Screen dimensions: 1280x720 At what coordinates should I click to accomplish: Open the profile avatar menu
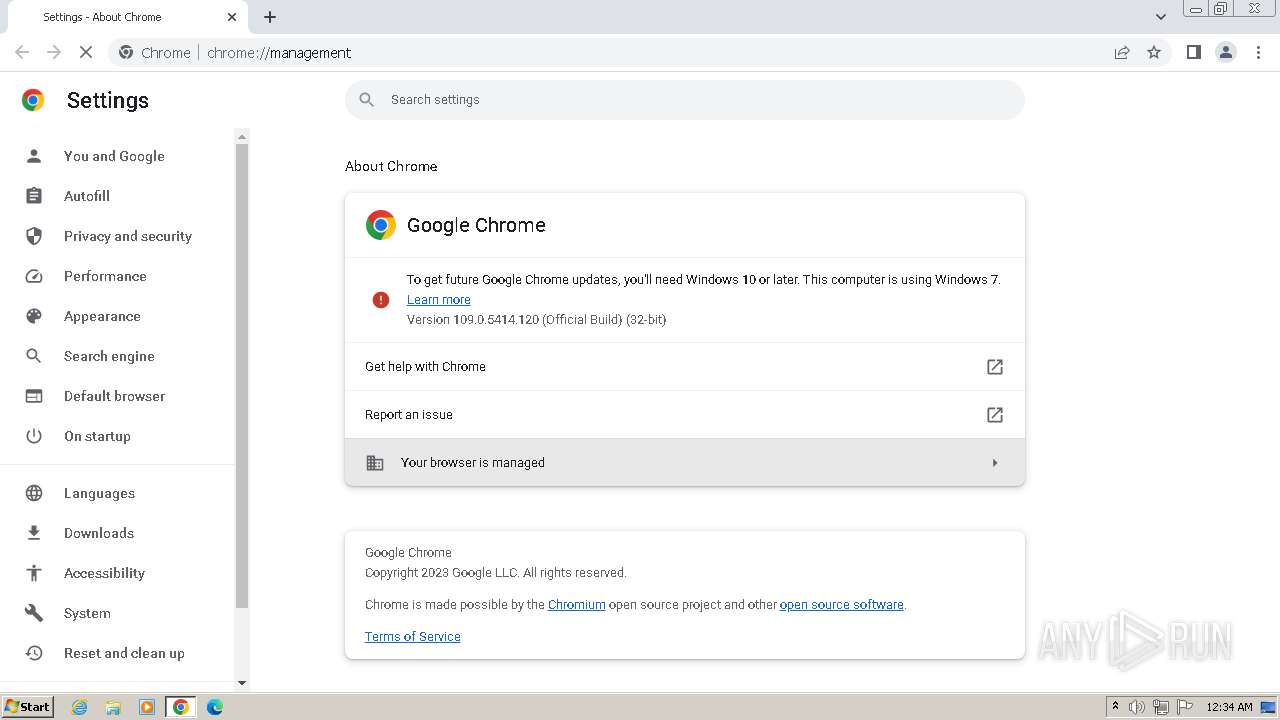[1225, 52]
